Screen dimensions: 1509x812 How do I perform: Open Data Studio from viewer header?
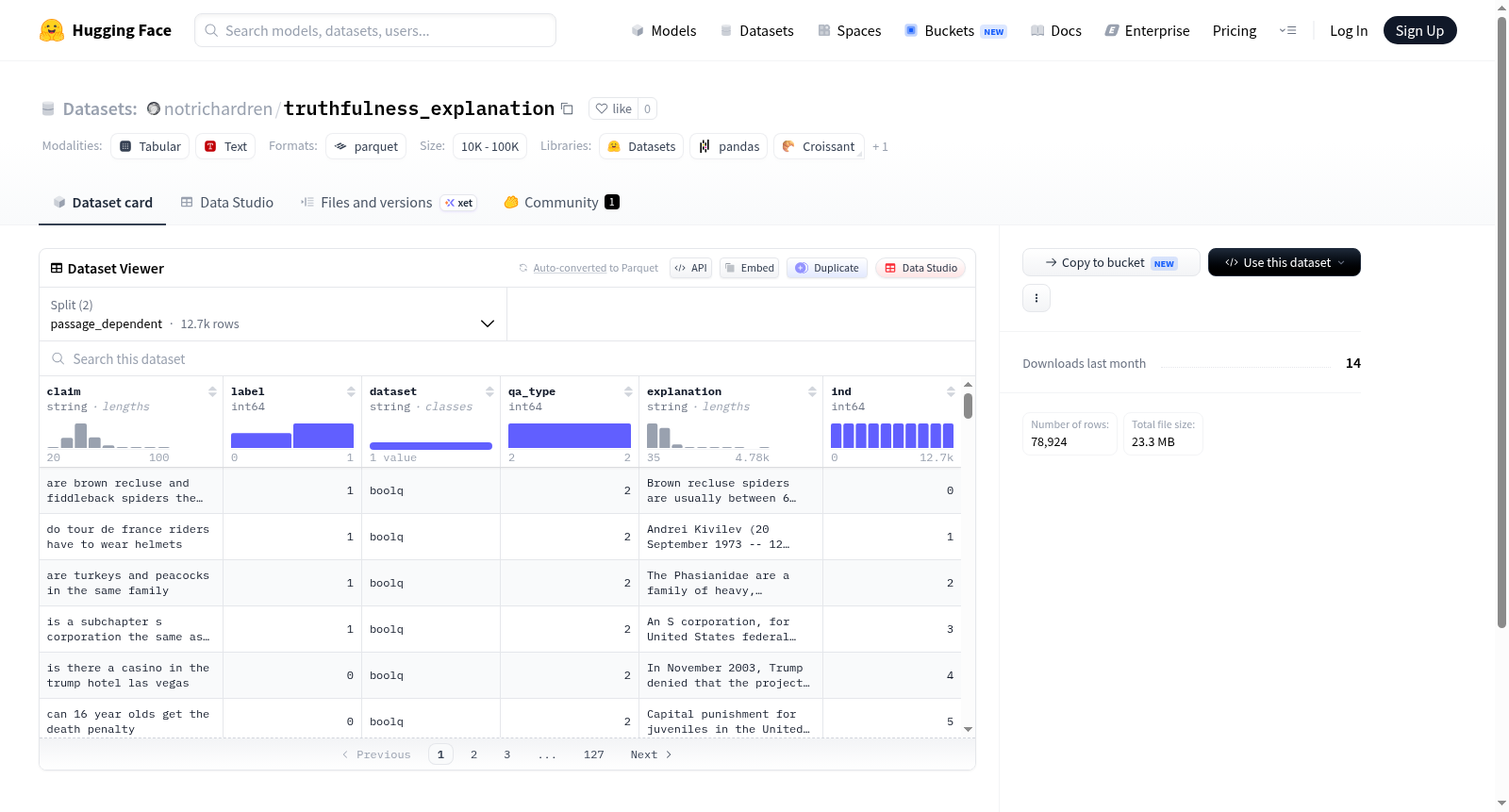920,268
